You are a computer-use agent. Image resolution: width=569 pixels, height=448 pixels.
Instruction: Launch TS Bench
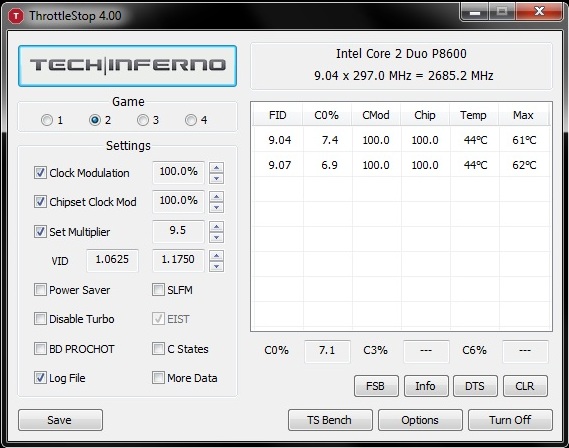[330, 420]
